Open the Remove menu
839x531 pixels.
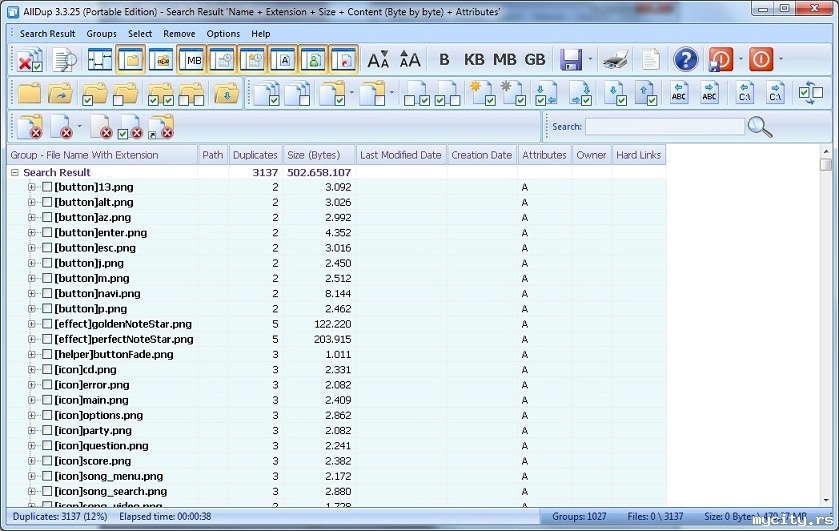179,34
